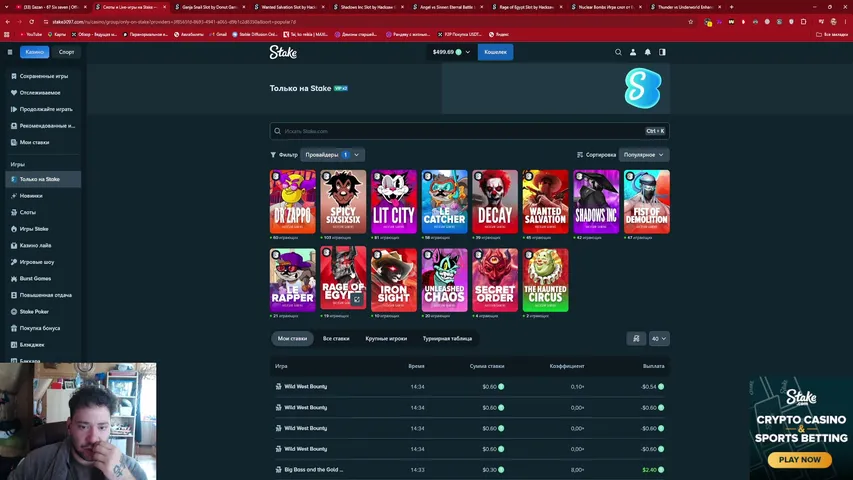The image size is (853, 480).
Task: Bookmark this page with star icon
Action: pyautogui.click(x=691, y=22)
